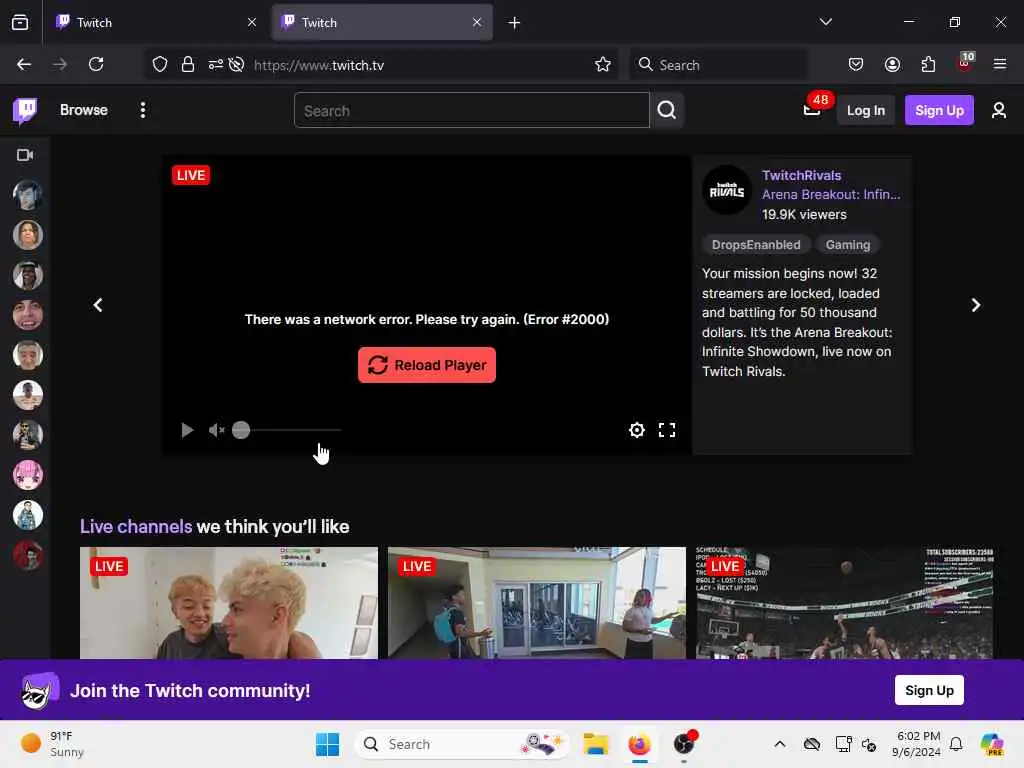Play the featured stream video
The height and width of the screenshot is (768, 1024).
(x=187, y=430)
